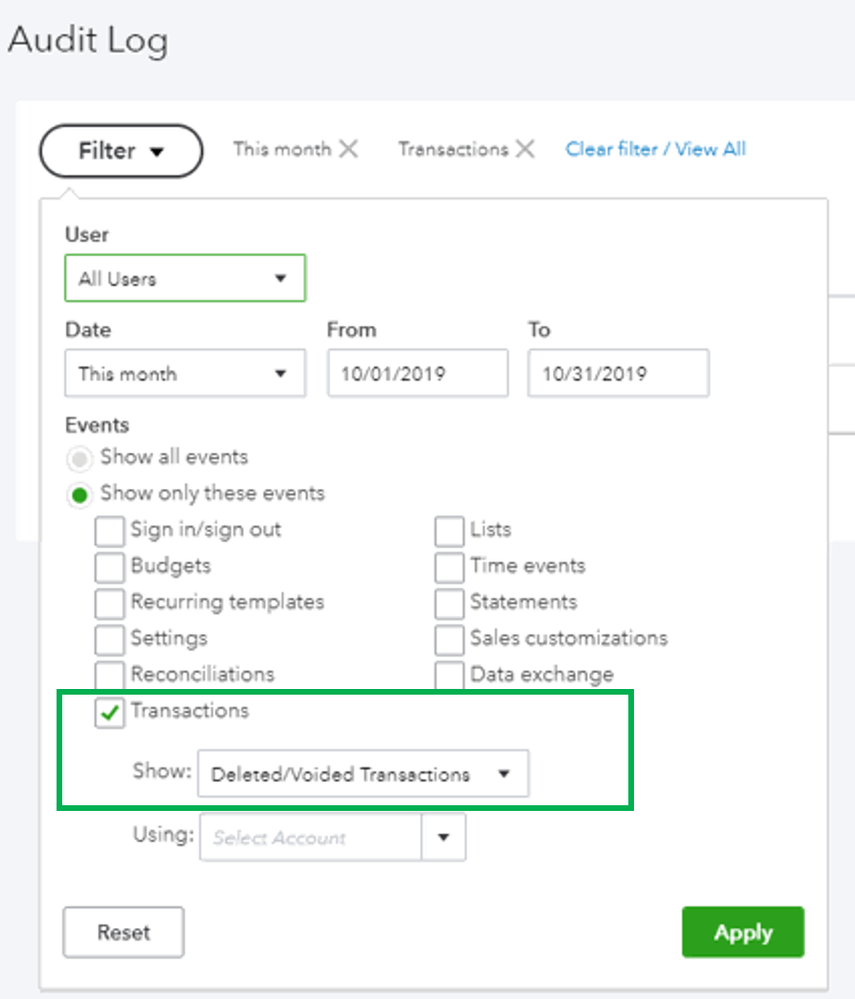This screenshot has width=855, height=999.
Task: Remove the This month filter chip
Action: tap(348, 149)
